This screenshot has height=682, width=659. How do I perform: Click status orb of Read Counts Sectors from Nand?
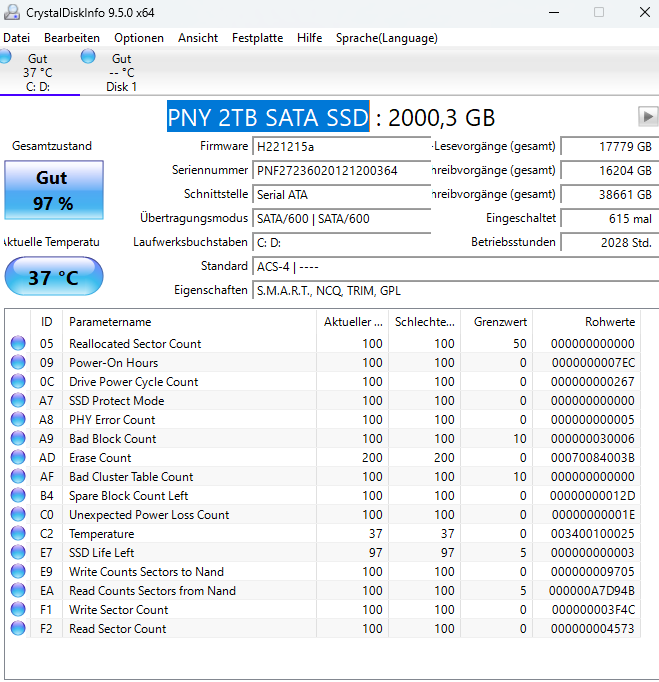click(18, 590)
